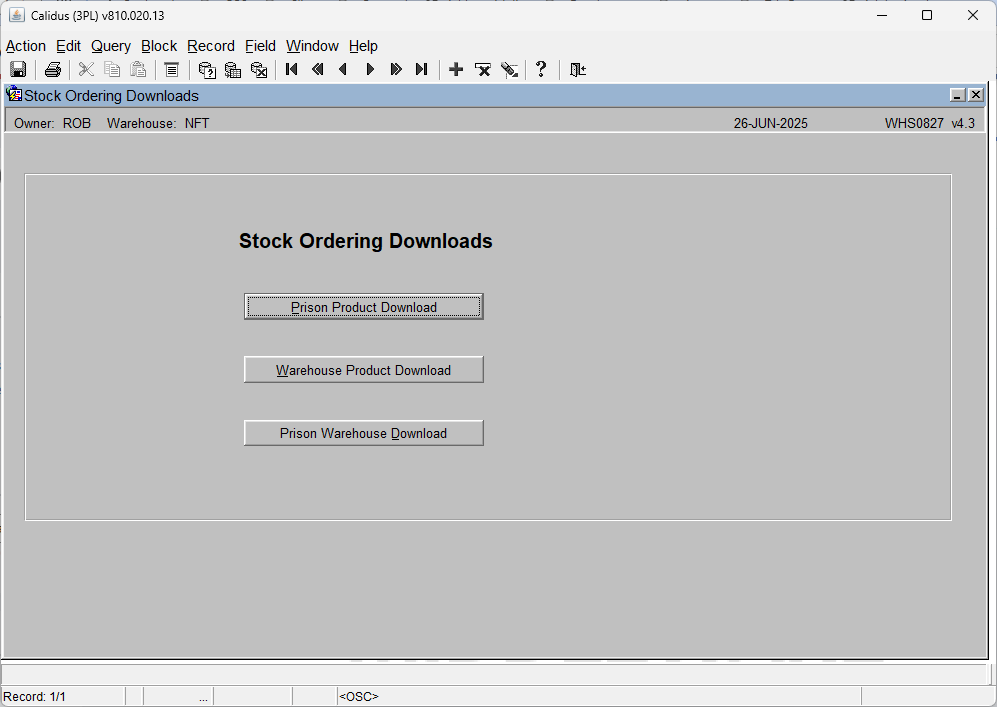Go to next record arrow

pyautogui.click(x=370, y=69)
